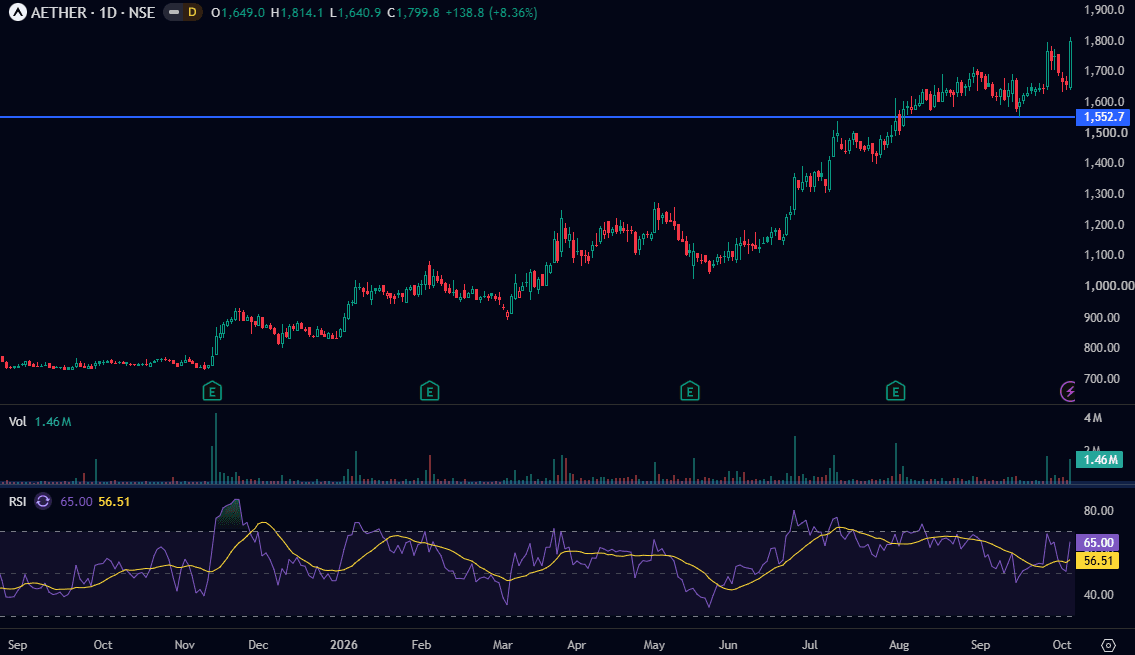The width and height of the screenshot is (1135, 655).
Task: Click the 1,800.0 price axis label
Action: 1104,41
